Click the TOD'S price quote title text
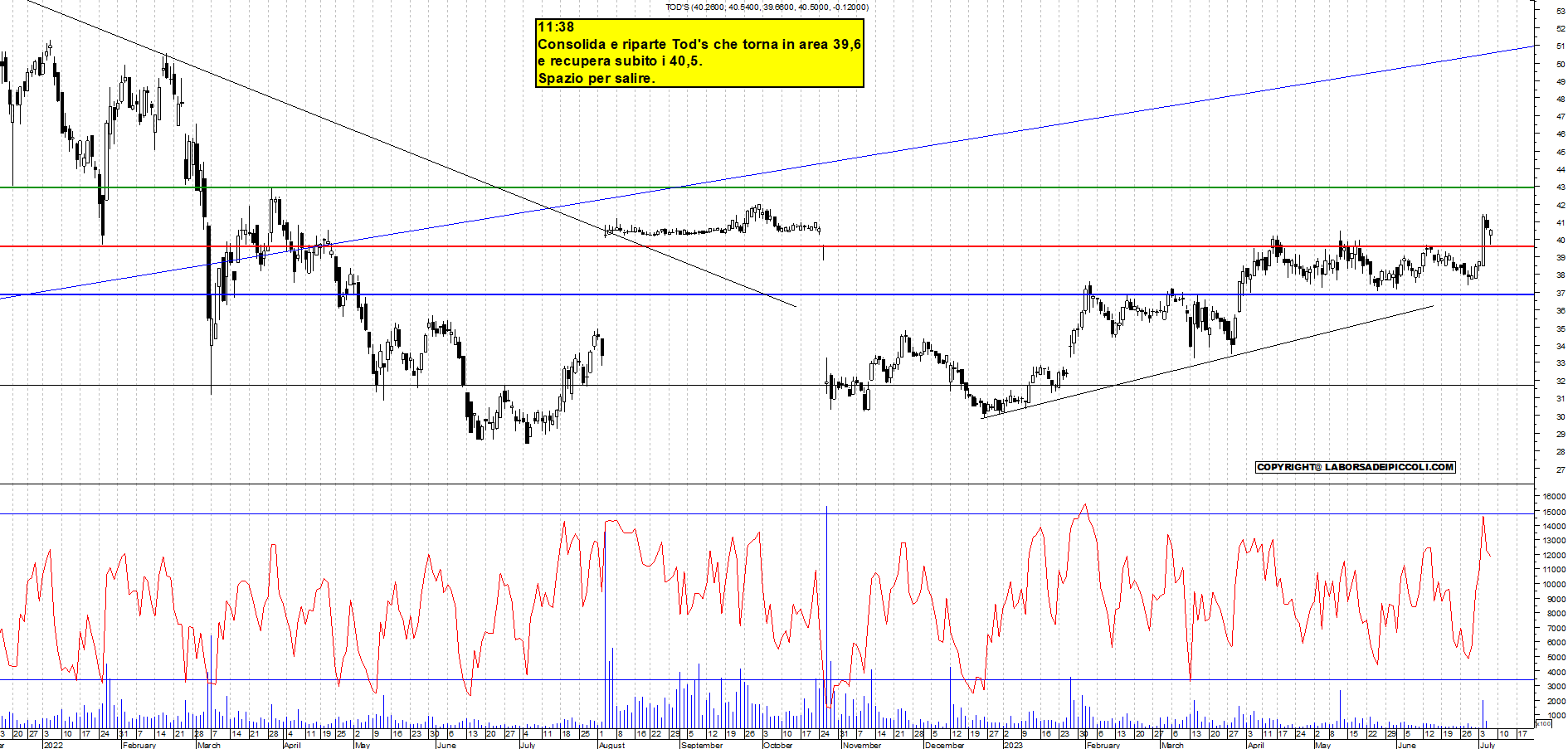The width and height of the screenshot is (1568, 749). pos(767,7)
